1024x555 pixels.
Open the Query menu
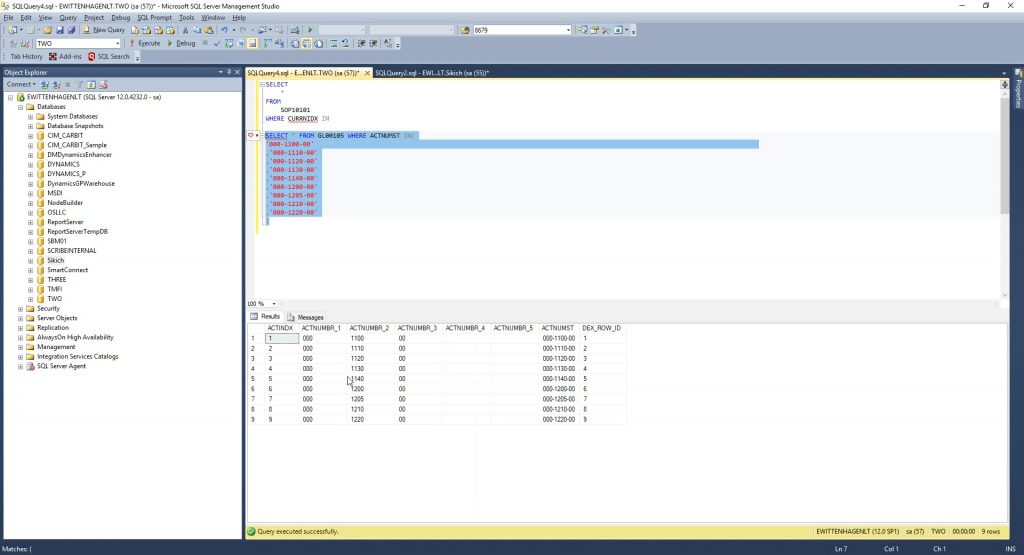[x=68, y=17]
